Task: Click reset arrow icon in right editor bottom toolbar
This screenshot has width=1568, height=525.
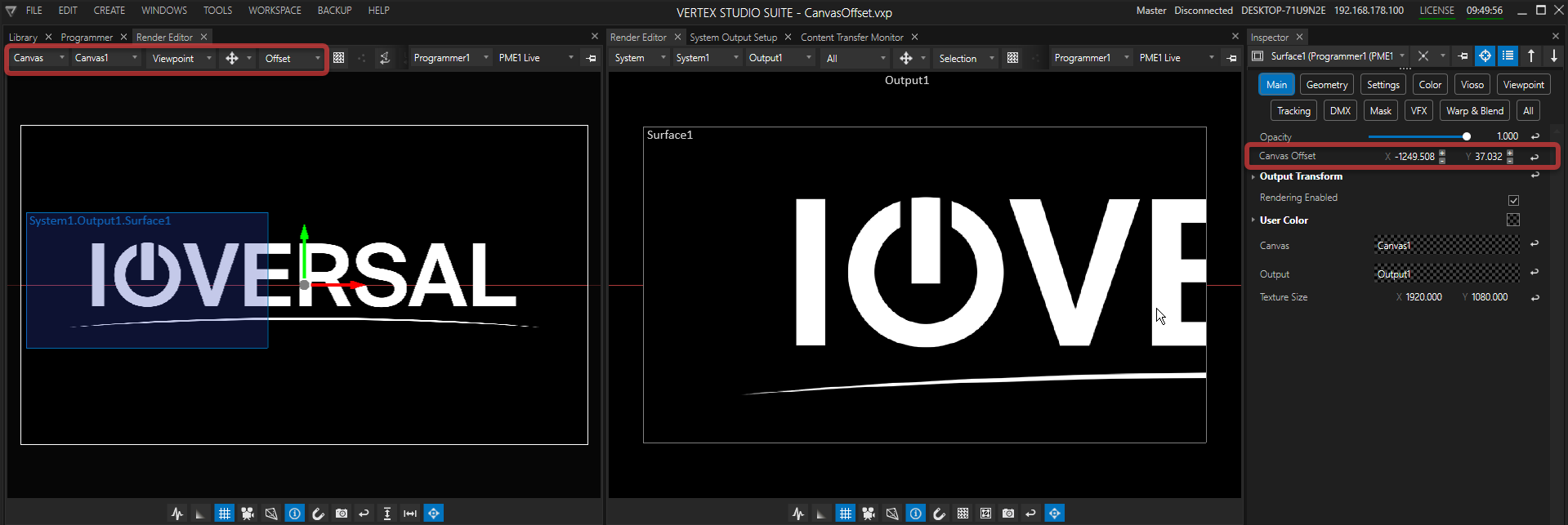Action: pos(1030,514)
